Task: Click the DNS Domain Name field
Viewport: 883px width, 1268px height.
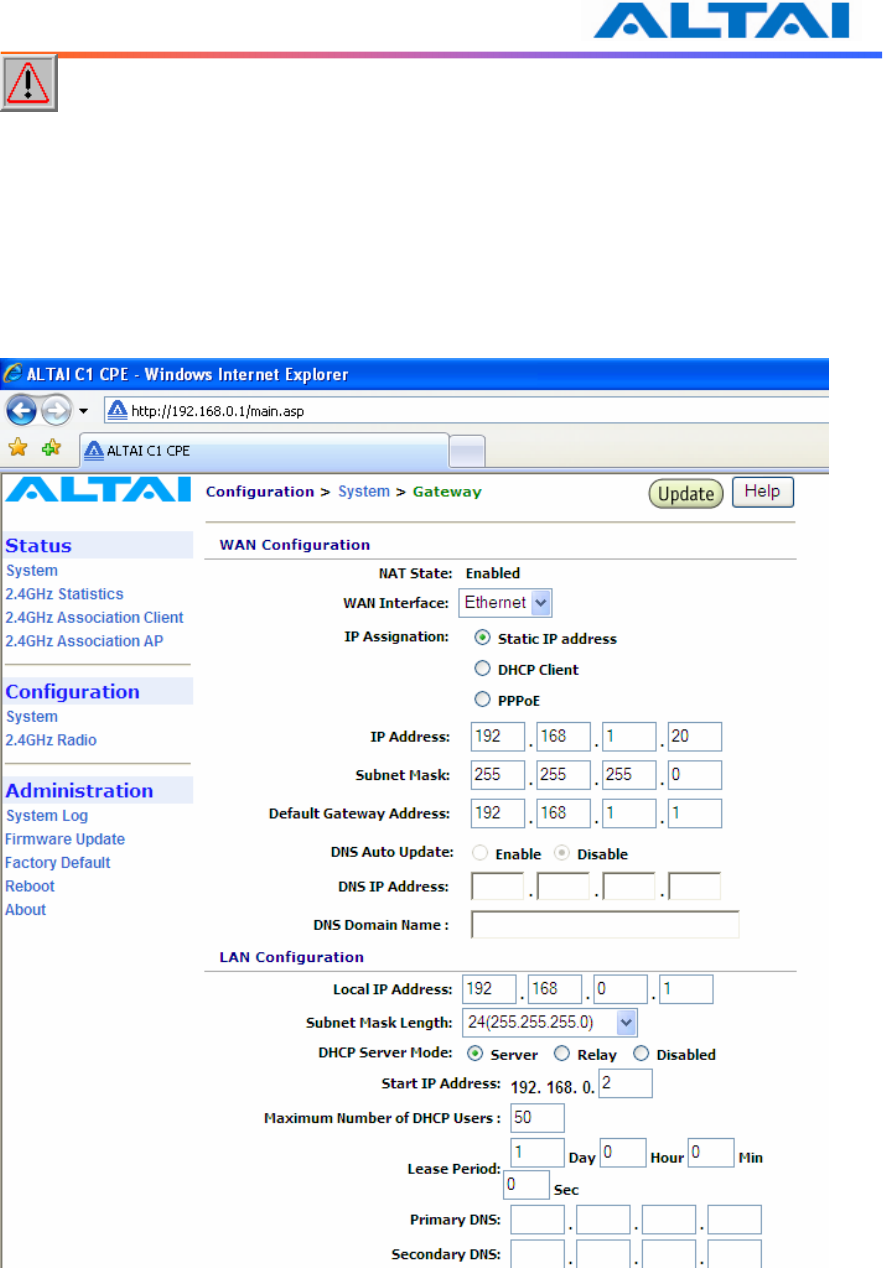Action: (x=605, y=924)
